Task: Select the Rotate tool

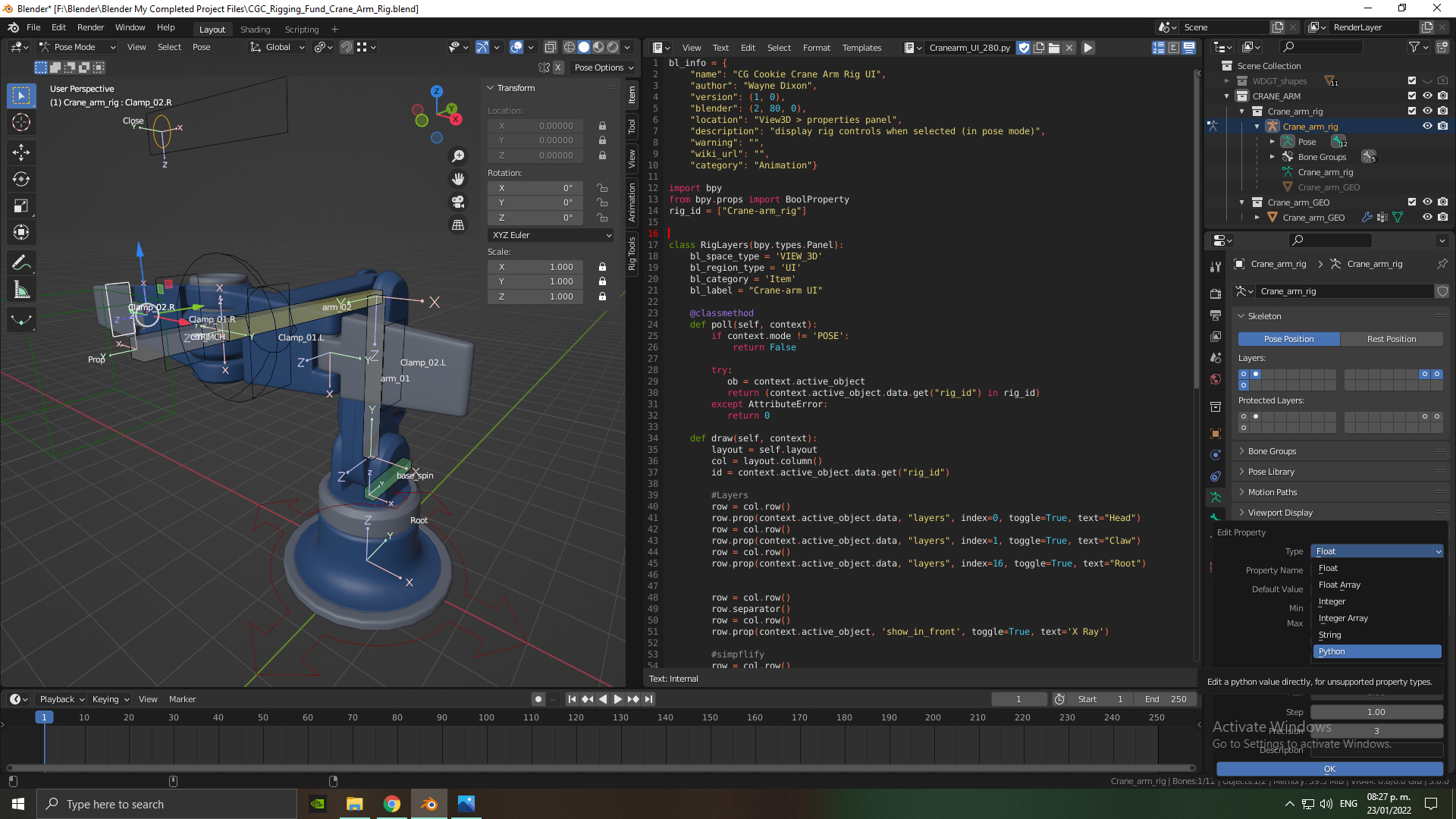Action: [21, 180]
